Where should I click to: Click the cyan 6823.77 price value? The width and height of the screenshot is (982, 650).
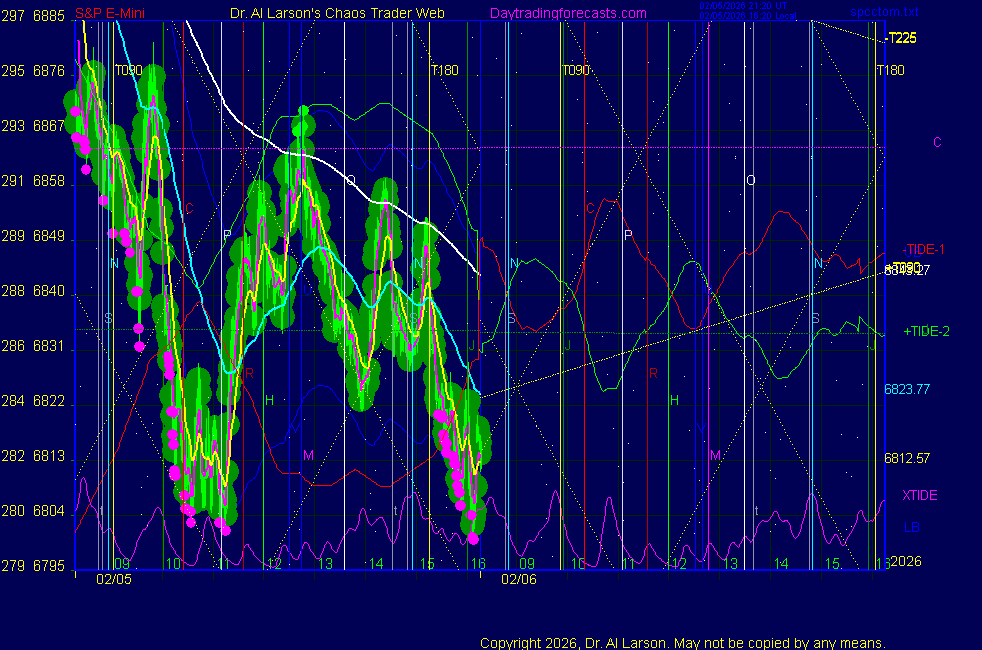[907, 389]
